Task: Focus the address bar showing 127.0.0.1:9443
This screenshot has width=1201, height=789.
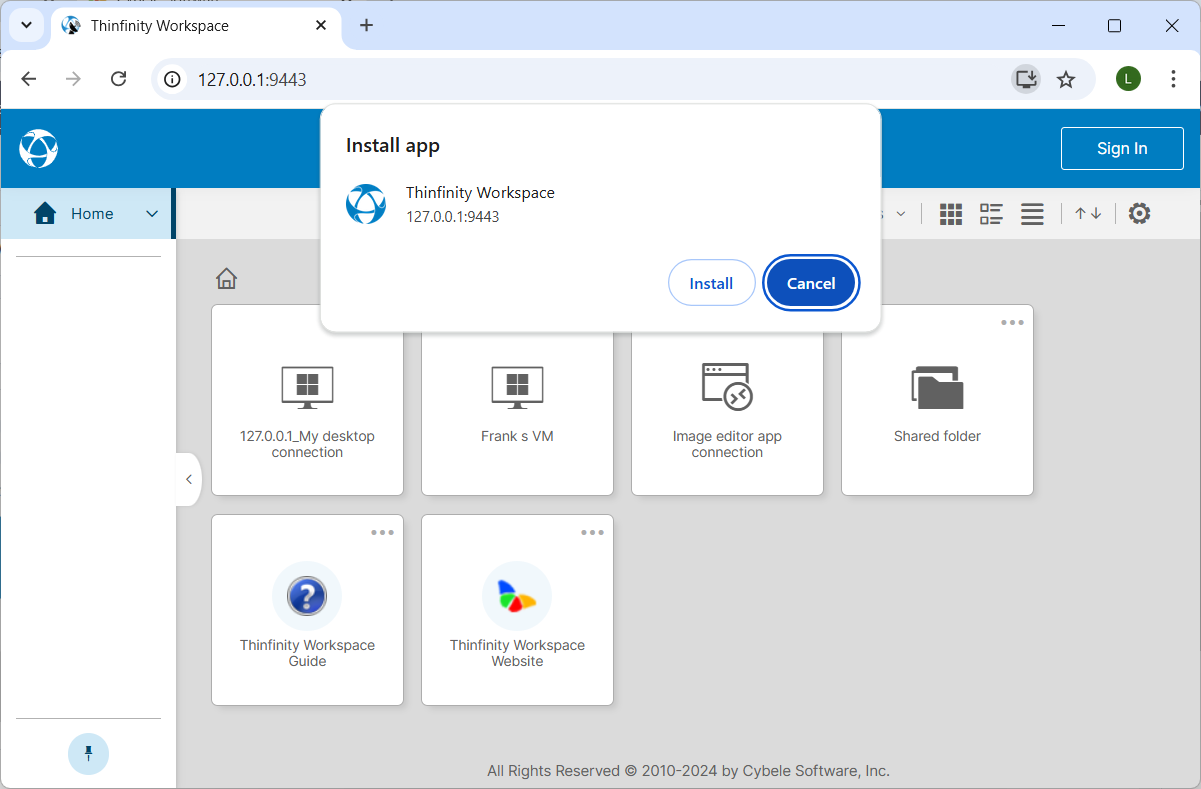Action: [600, 79]
